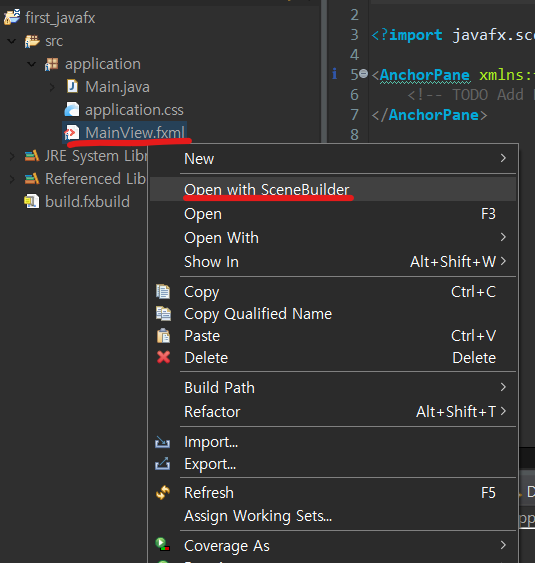Collapse the application package node
This screenshot has width=535, height=563.
click(x=32, y=64)
